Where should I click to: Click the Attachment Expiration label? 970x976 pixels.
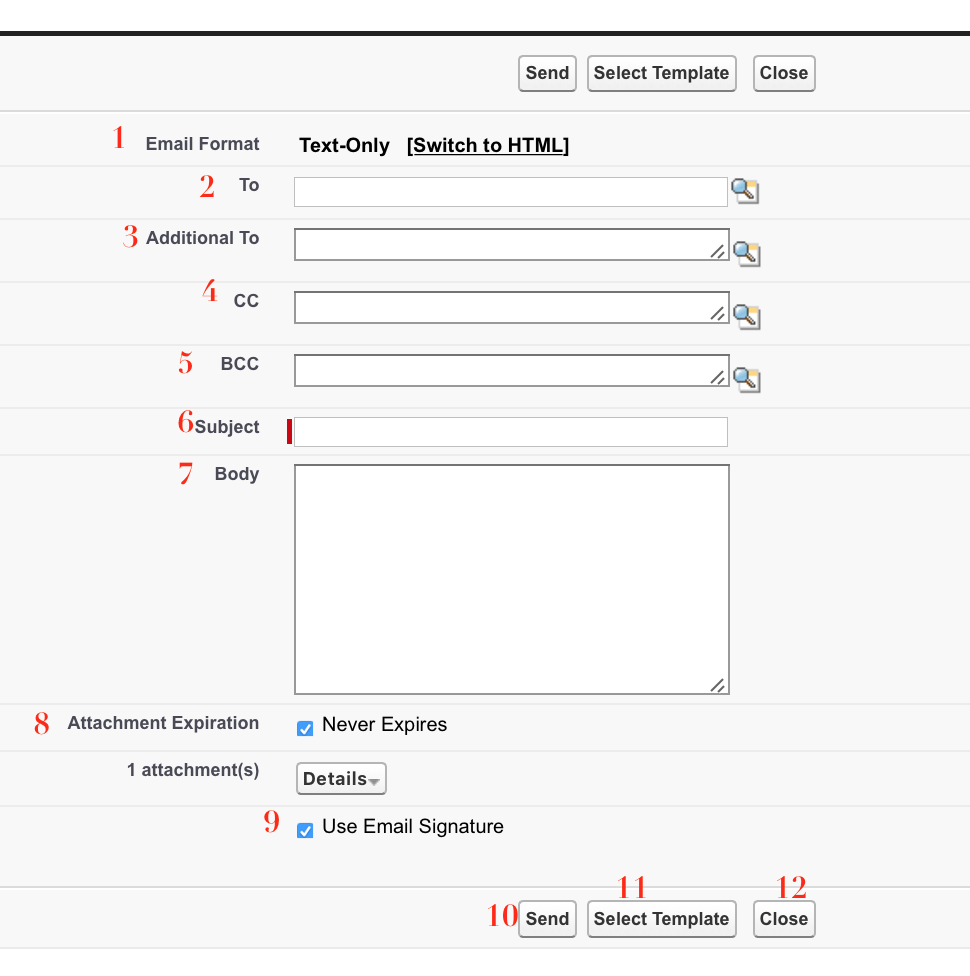(163, 723)
